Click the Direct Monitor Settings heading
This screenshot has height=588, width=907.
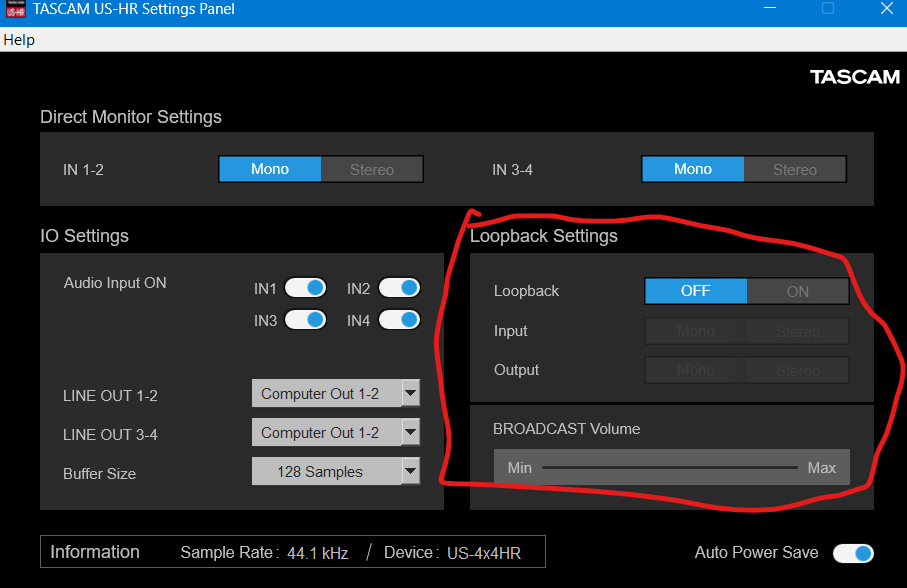click(x=131, y=117)
